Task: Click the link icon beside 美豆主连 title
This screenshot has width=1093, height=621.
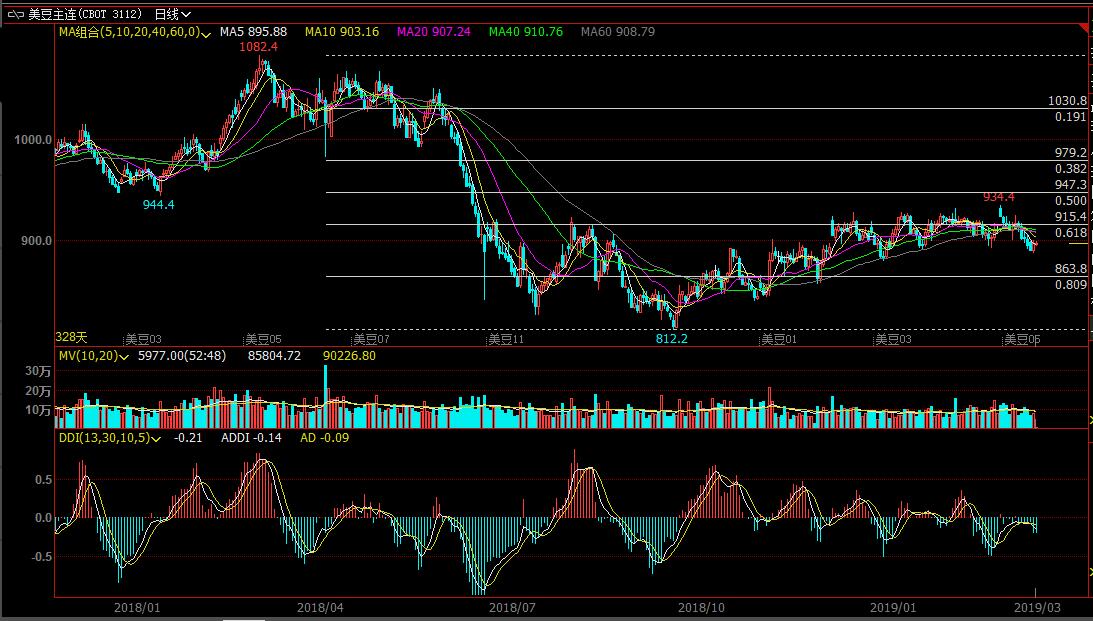Action: pyautogui.click(x=14, y=14)
